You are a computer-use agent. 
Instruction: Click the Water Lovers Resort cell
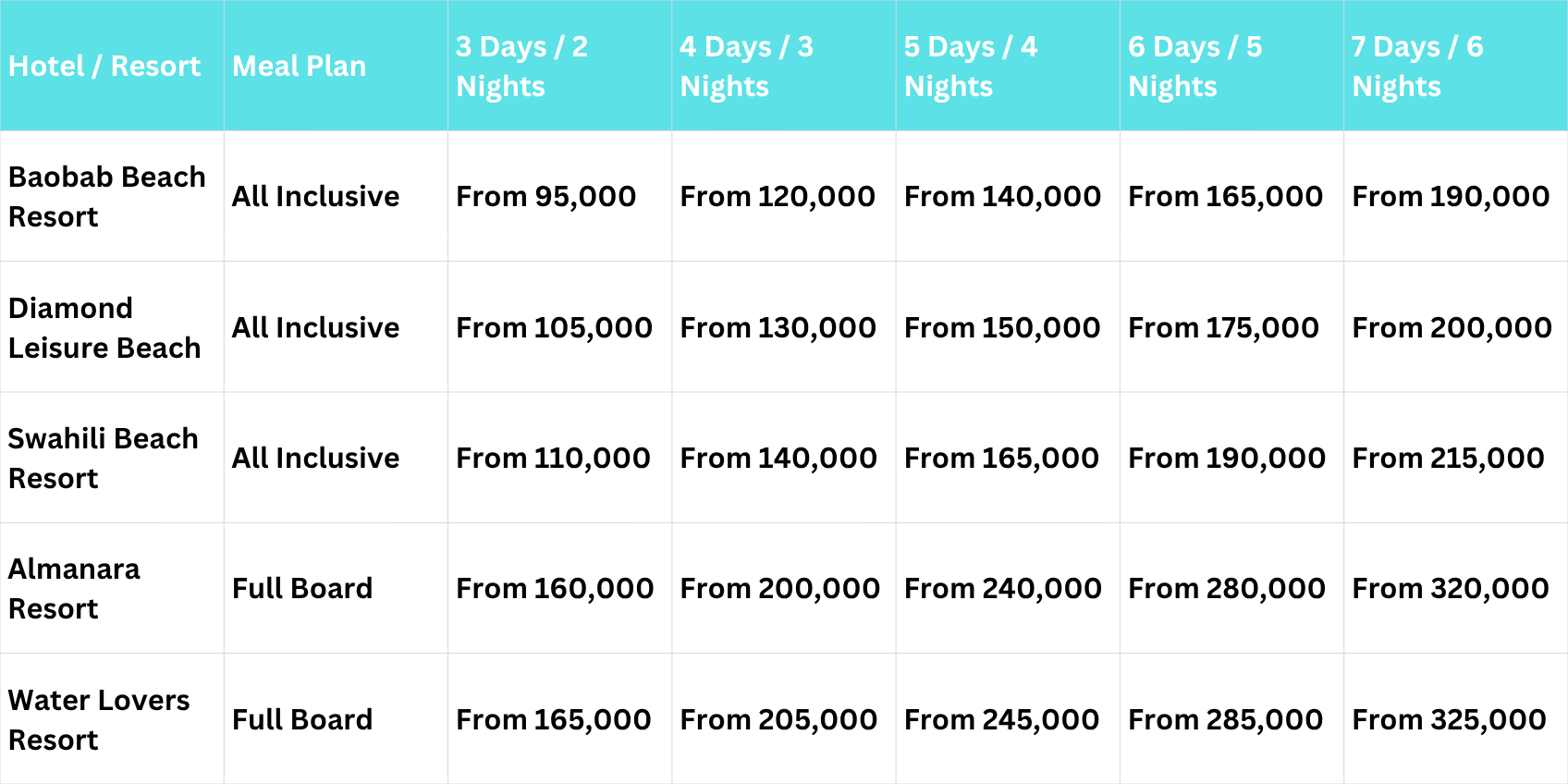click(x=99, y=720)
